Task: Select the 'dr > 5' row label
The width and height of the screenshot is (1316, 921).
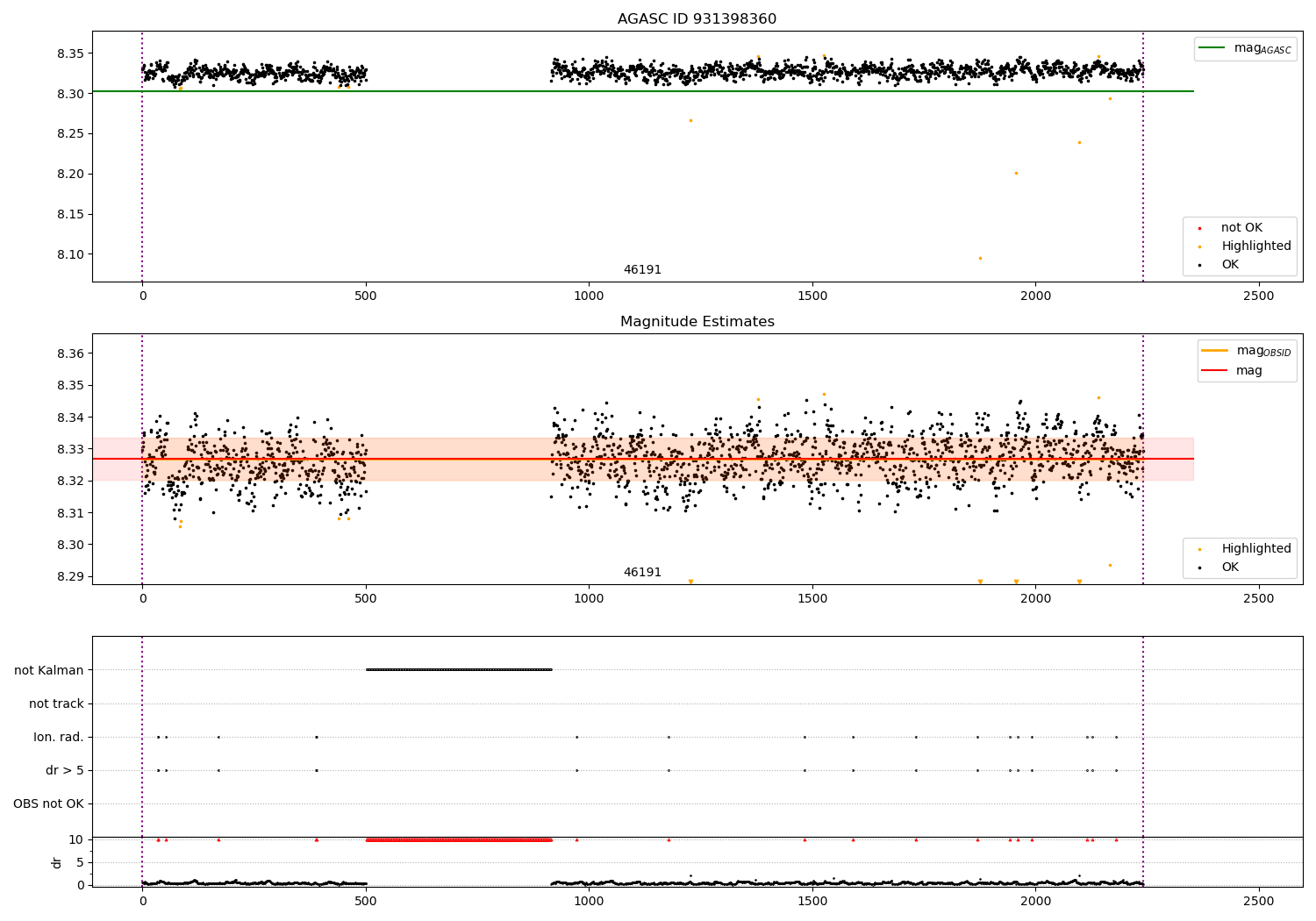Action: 65,771
